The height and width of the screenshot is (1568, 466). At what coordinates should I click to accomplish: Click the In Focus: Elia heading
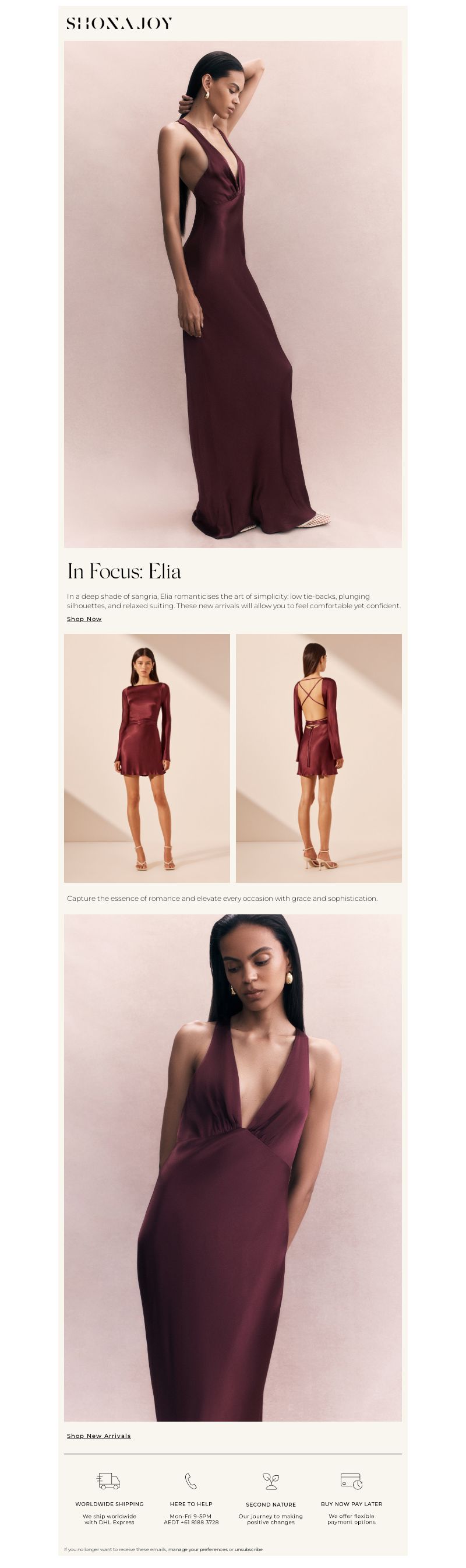pyautogui.click(x=124, y=571)
